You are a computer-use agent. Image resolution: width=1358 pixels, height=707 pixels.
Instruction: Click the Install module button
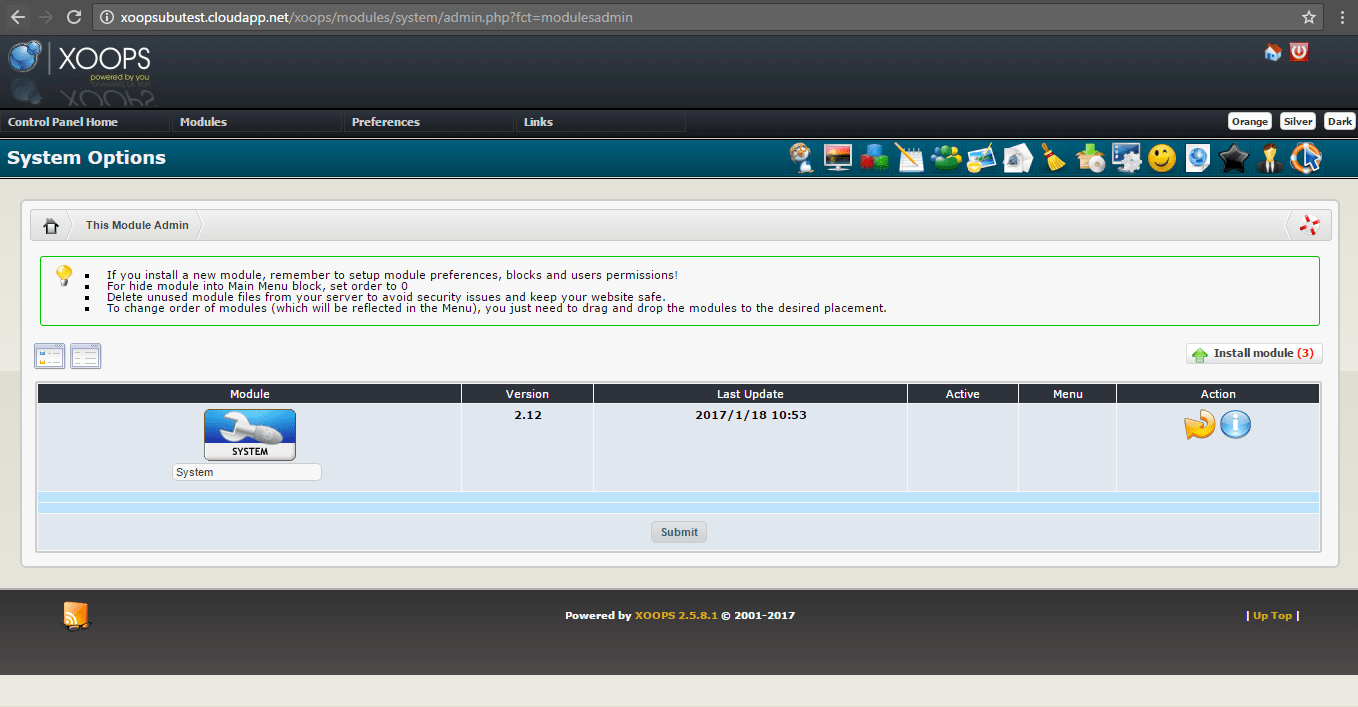click(x=1254, y=354)
